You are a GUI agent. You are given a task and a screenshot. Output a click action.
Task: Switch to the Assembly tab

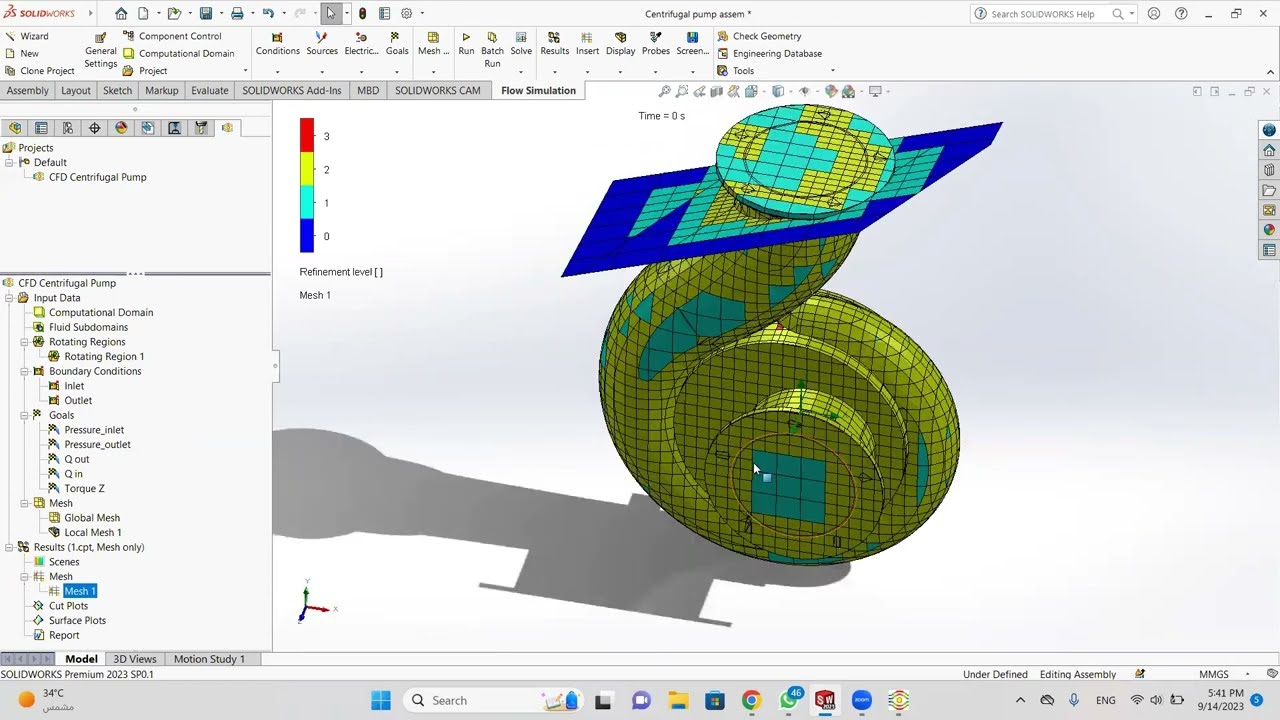[x=28, y=90]
